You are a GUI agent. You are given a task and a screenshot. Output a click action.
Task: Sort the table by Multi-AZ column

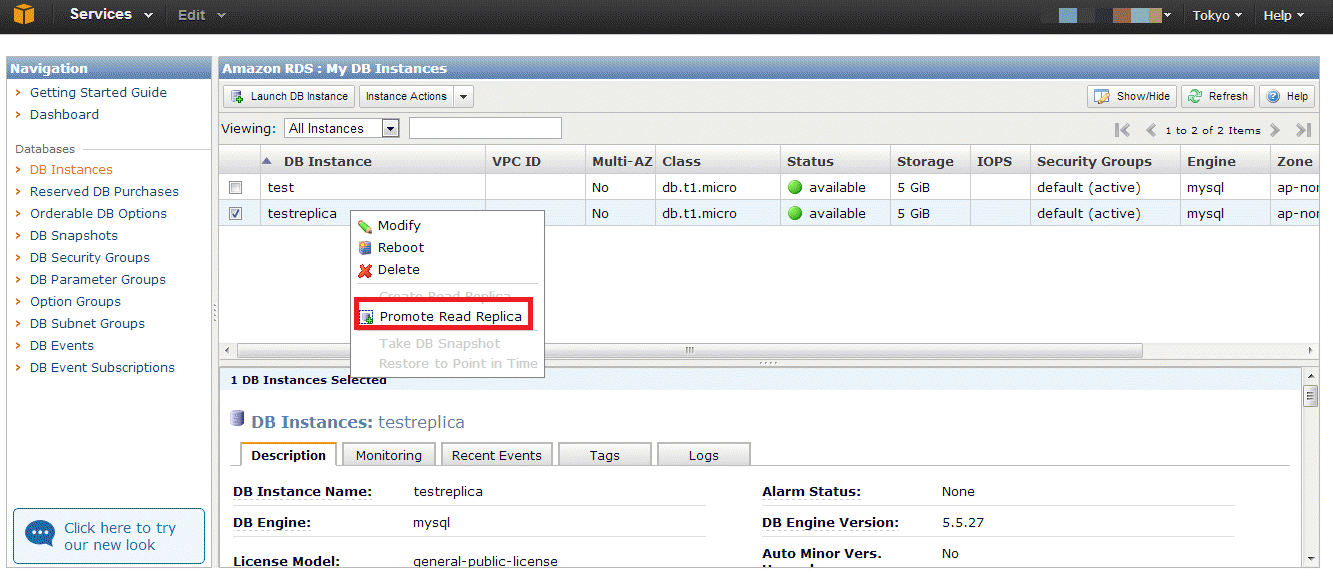(621, 161)
